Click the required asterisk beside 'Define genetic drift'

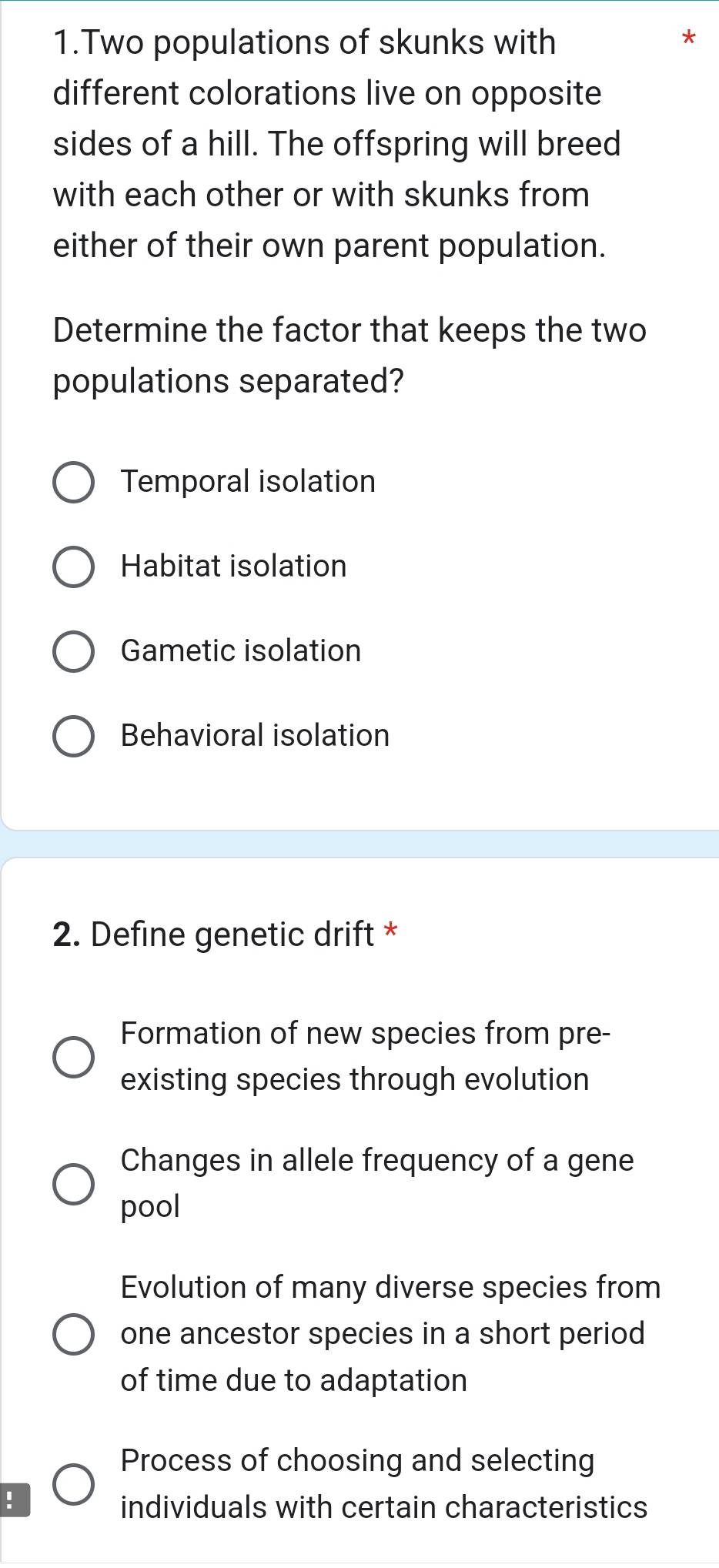(390, 934)
